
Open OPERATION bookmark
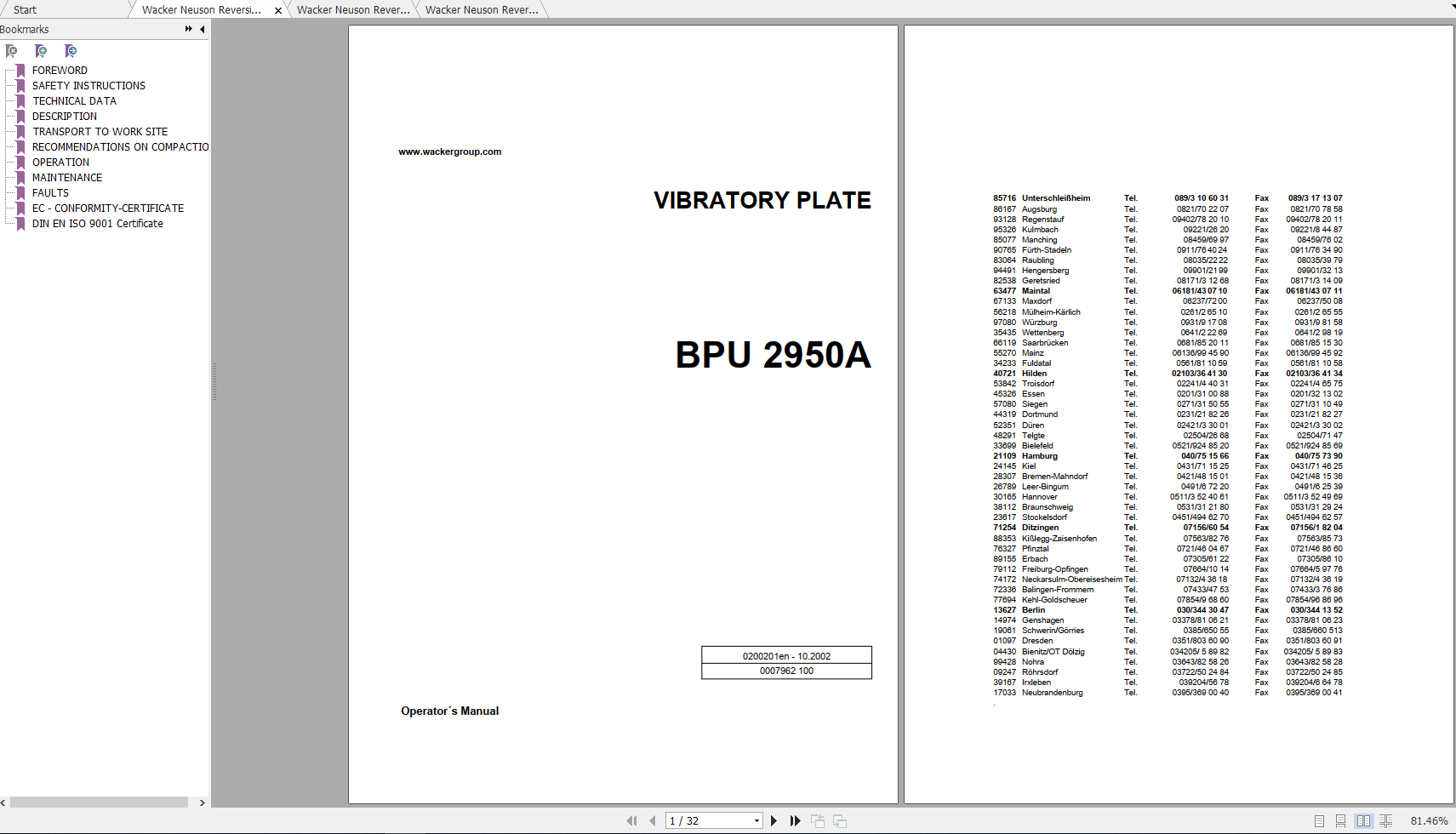[60, 163]
